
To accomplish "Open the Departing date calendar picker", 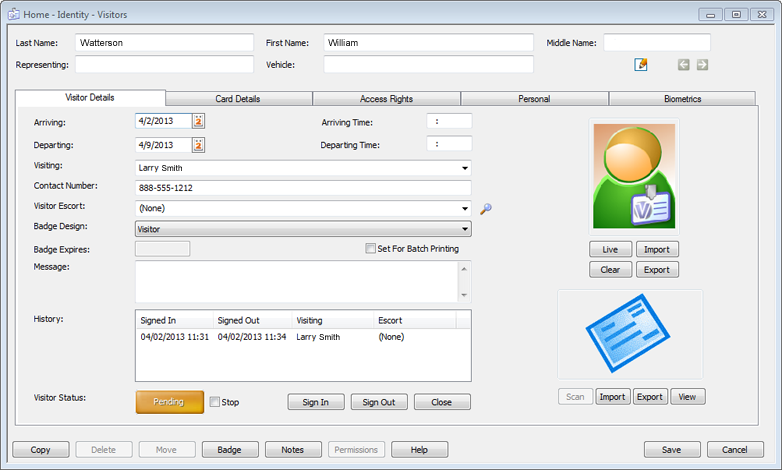I will coord(198,145).
